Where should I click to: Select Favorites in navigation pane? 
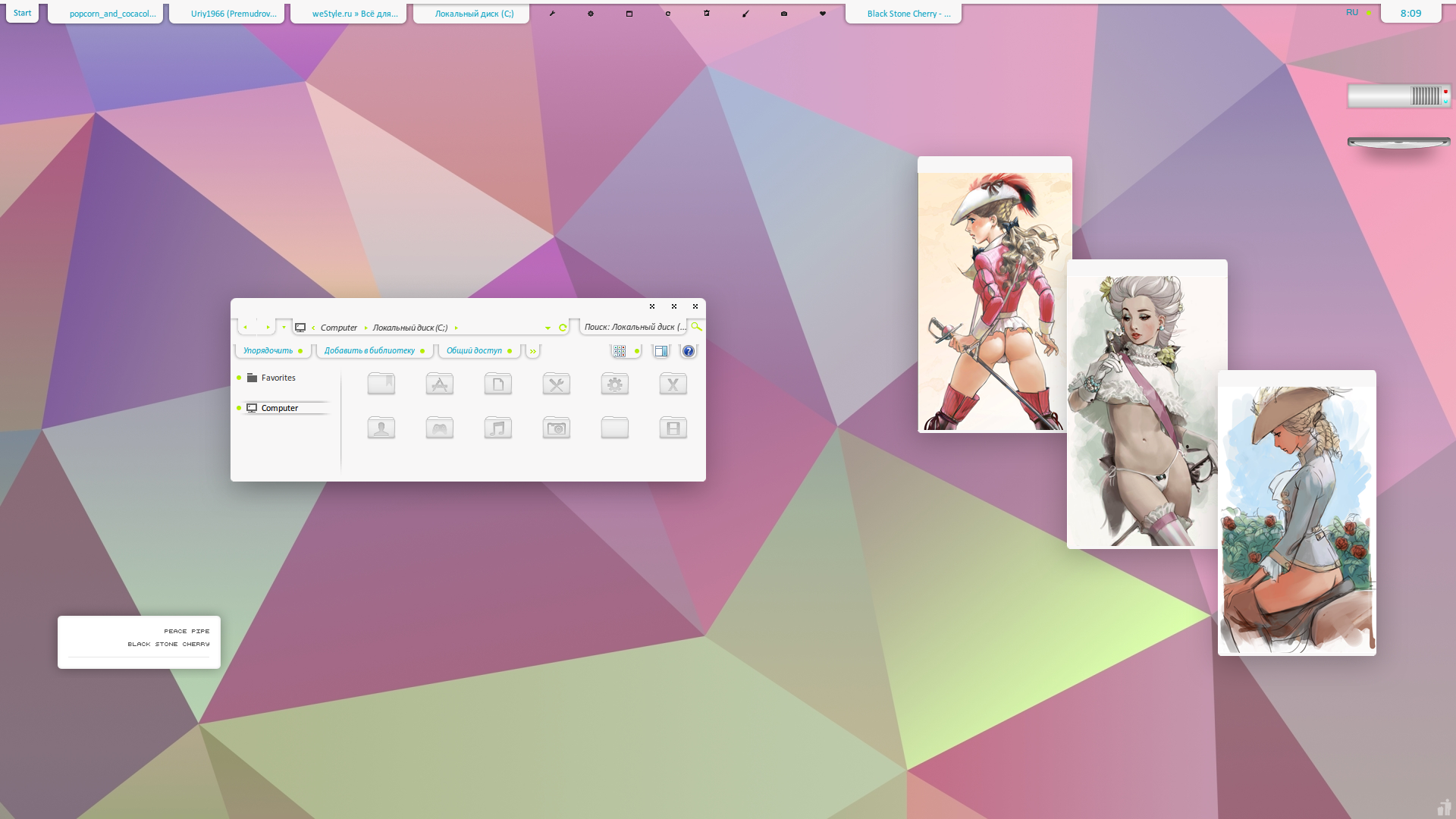pyautogui.click(x=278, y=378)
